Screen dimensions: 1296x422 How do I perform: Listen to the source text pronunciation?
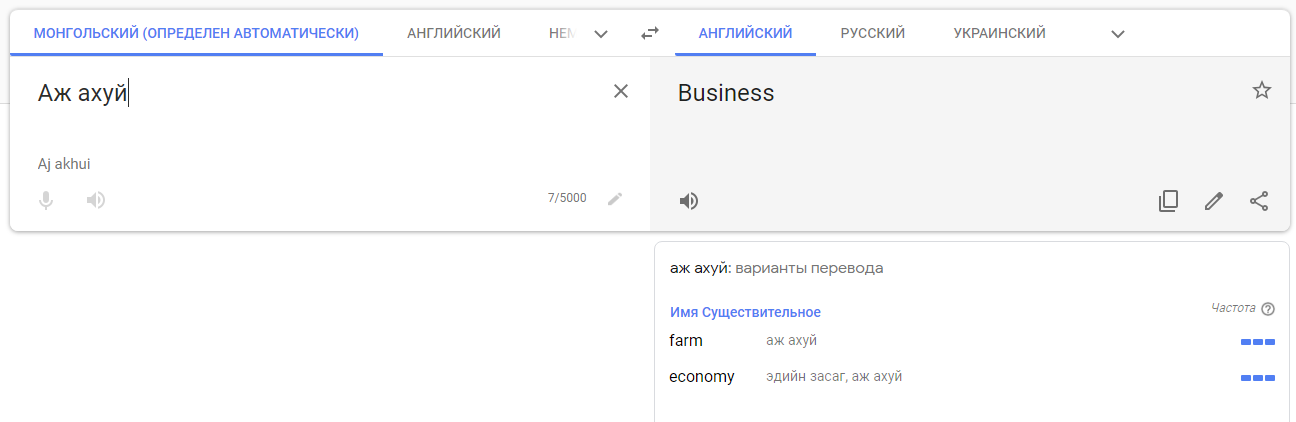(95, 200)
